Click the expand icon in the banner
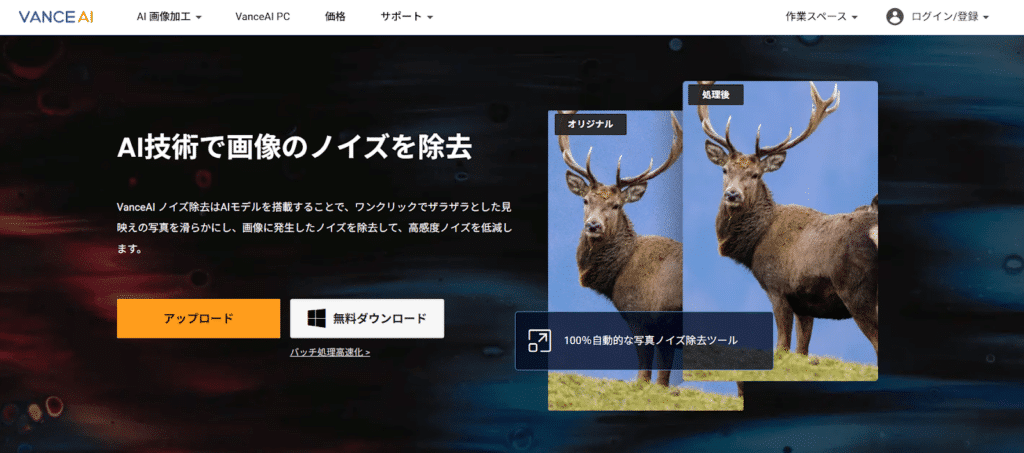Screen dimensions: 1024x453 point(538,341)
